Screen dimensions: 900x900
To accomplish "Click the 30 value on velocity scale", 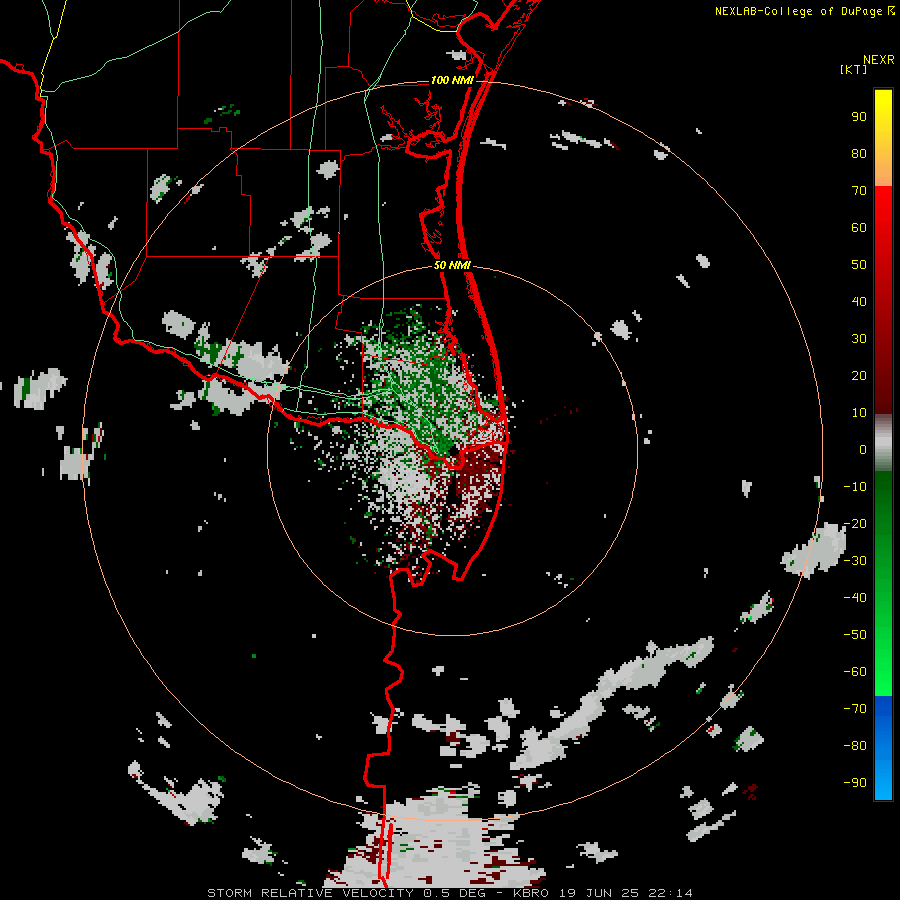I will 859,339.
